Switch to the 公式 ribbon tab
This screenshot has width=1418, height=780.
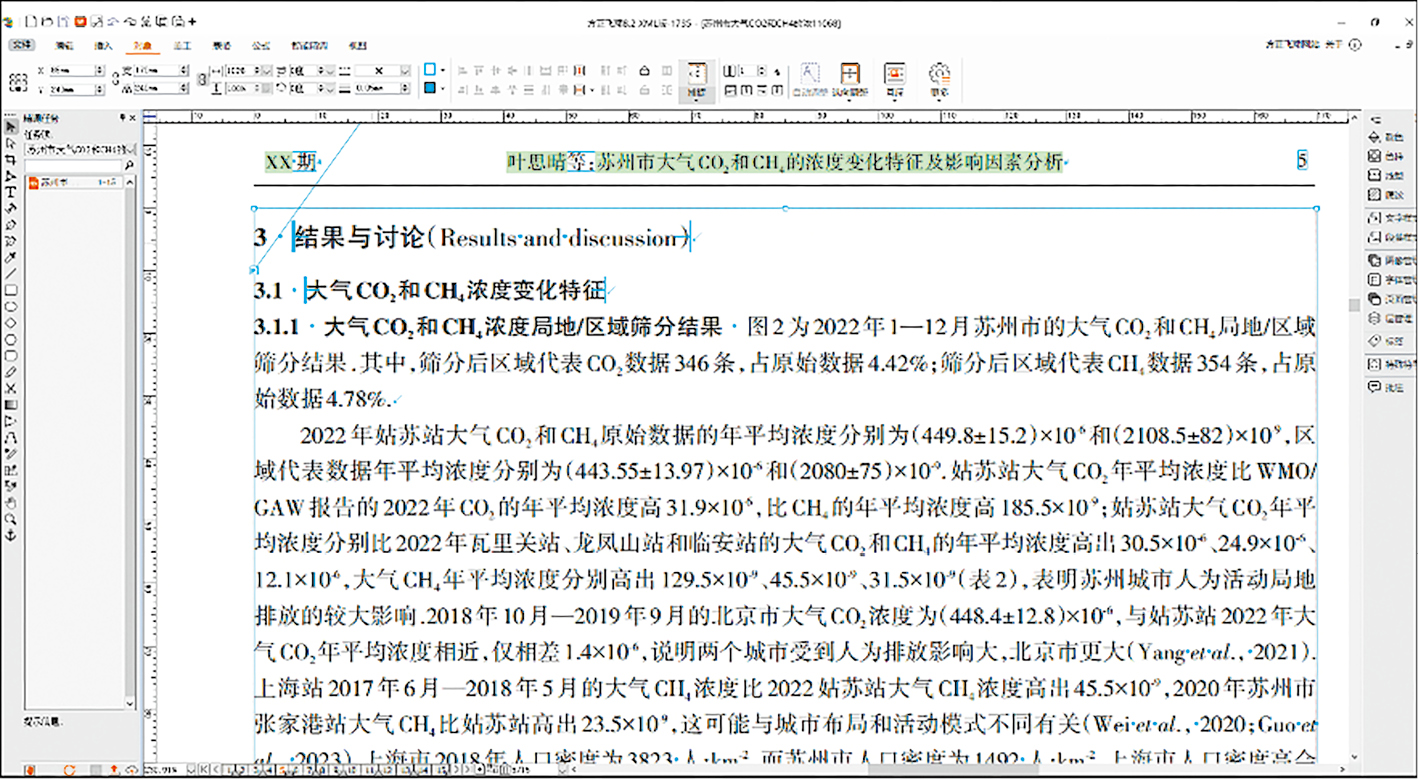(261, 45)
